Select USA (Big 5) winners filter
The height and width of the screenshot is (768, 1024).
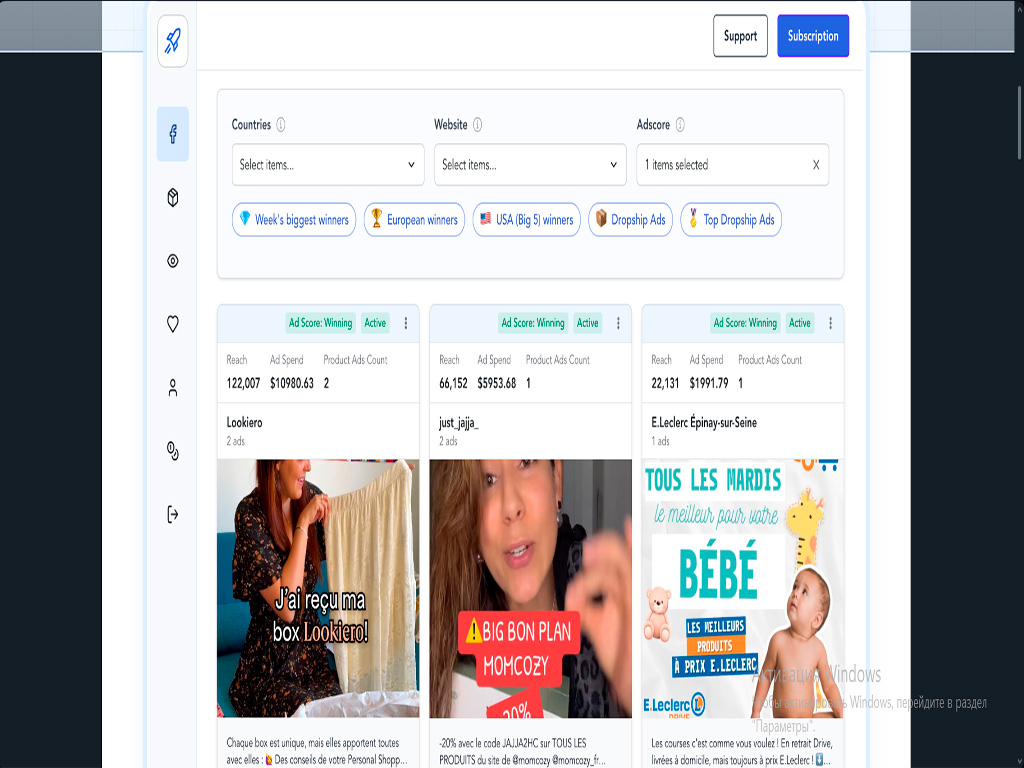(526, 219)
